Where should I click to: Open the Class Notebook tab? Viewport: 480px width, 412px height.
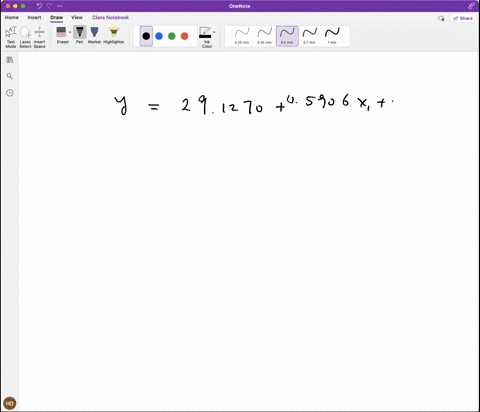(x=110, y=17)
